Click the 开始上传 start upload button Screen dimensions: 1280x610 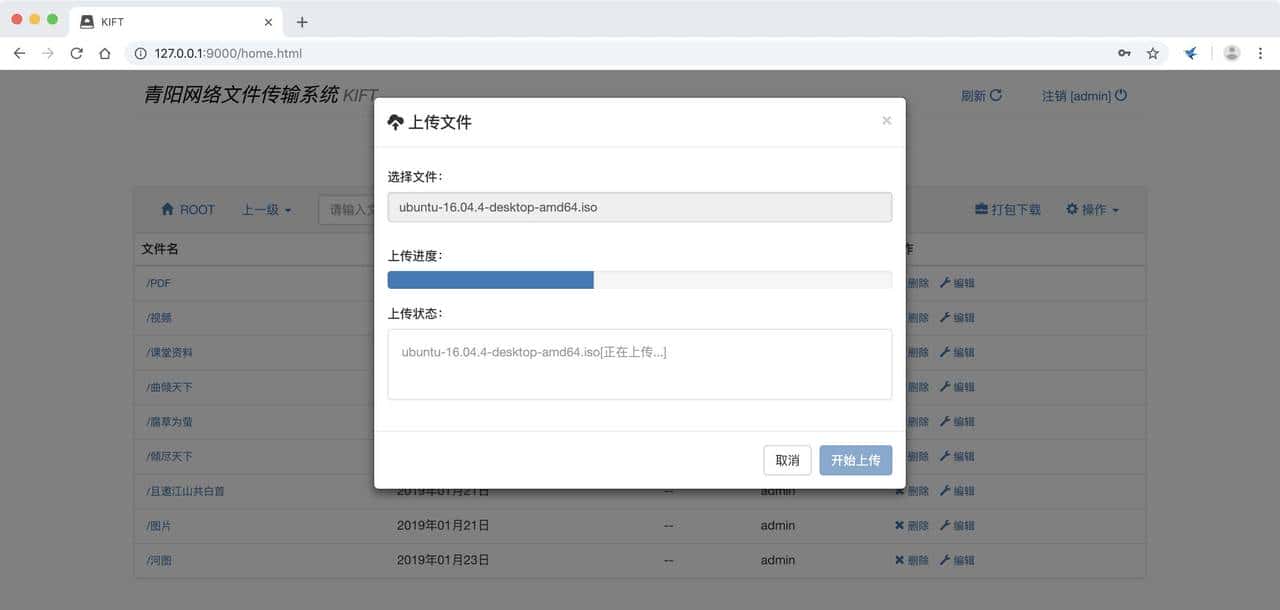coord(855,460)
